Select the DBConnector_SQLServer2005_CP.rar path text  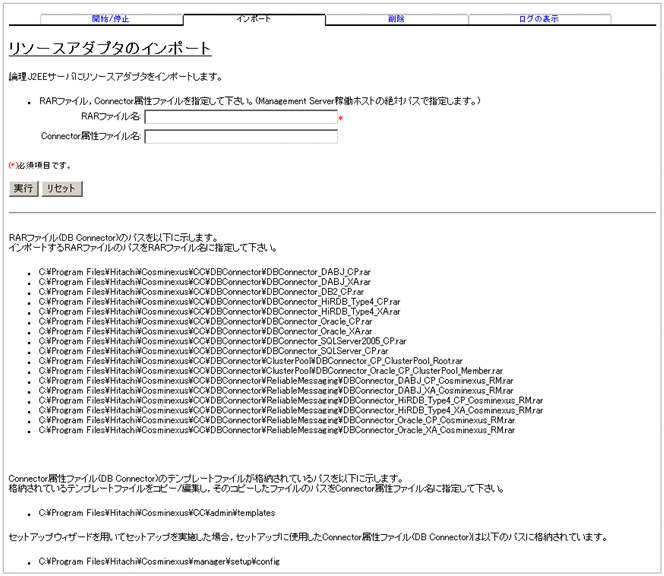click(222, 341)
